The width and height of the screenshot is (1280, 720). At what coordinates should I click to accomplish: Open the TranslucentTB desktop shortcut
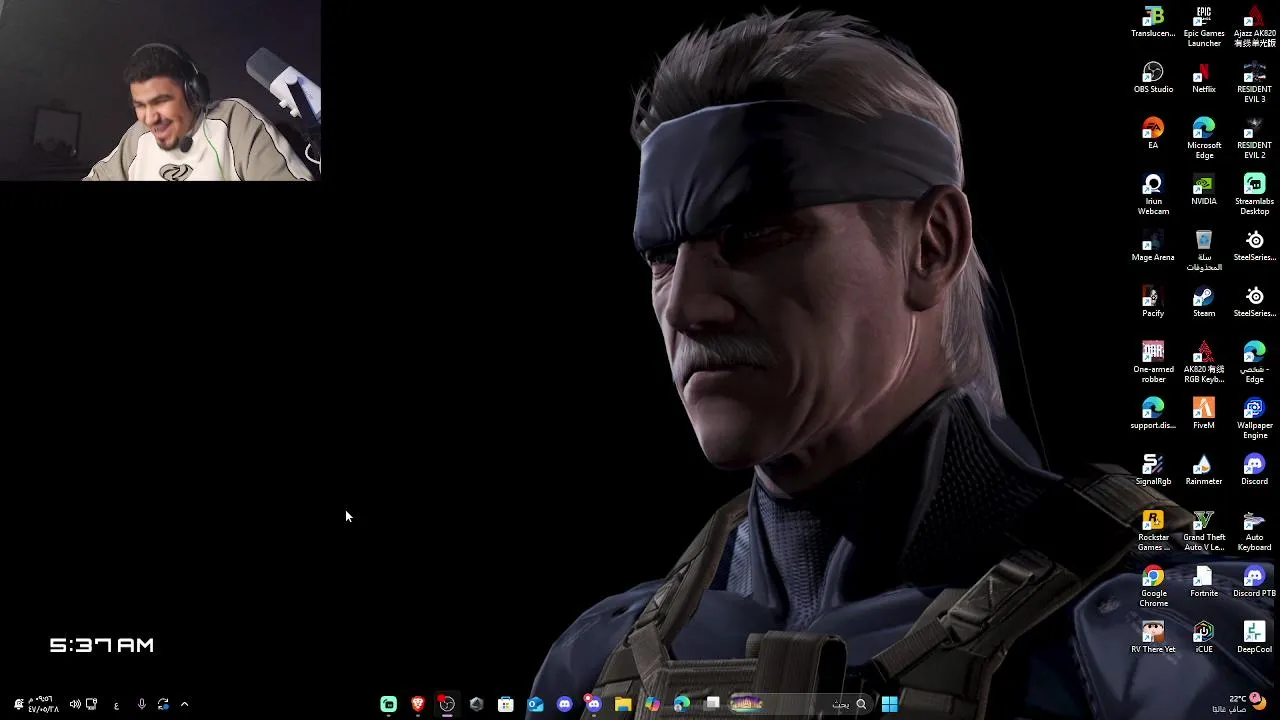tap(1153, 22)
